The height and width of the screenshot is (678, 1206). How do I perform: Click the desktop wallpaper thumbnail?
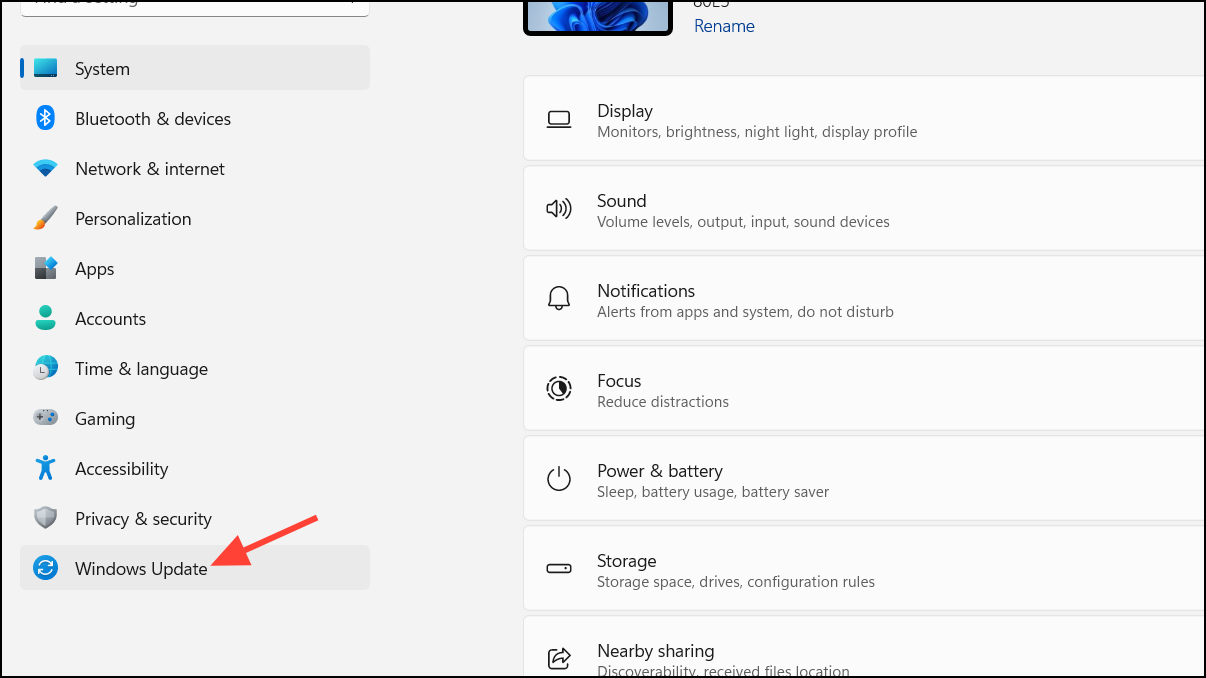pyautogui.click(x=598, y=17)
